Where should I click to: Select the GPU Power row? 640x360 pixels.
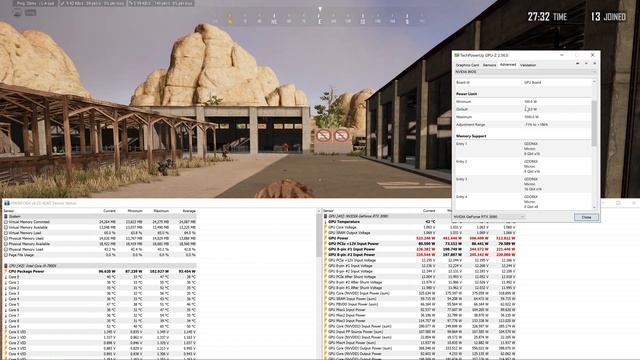(x=420, y=238)
